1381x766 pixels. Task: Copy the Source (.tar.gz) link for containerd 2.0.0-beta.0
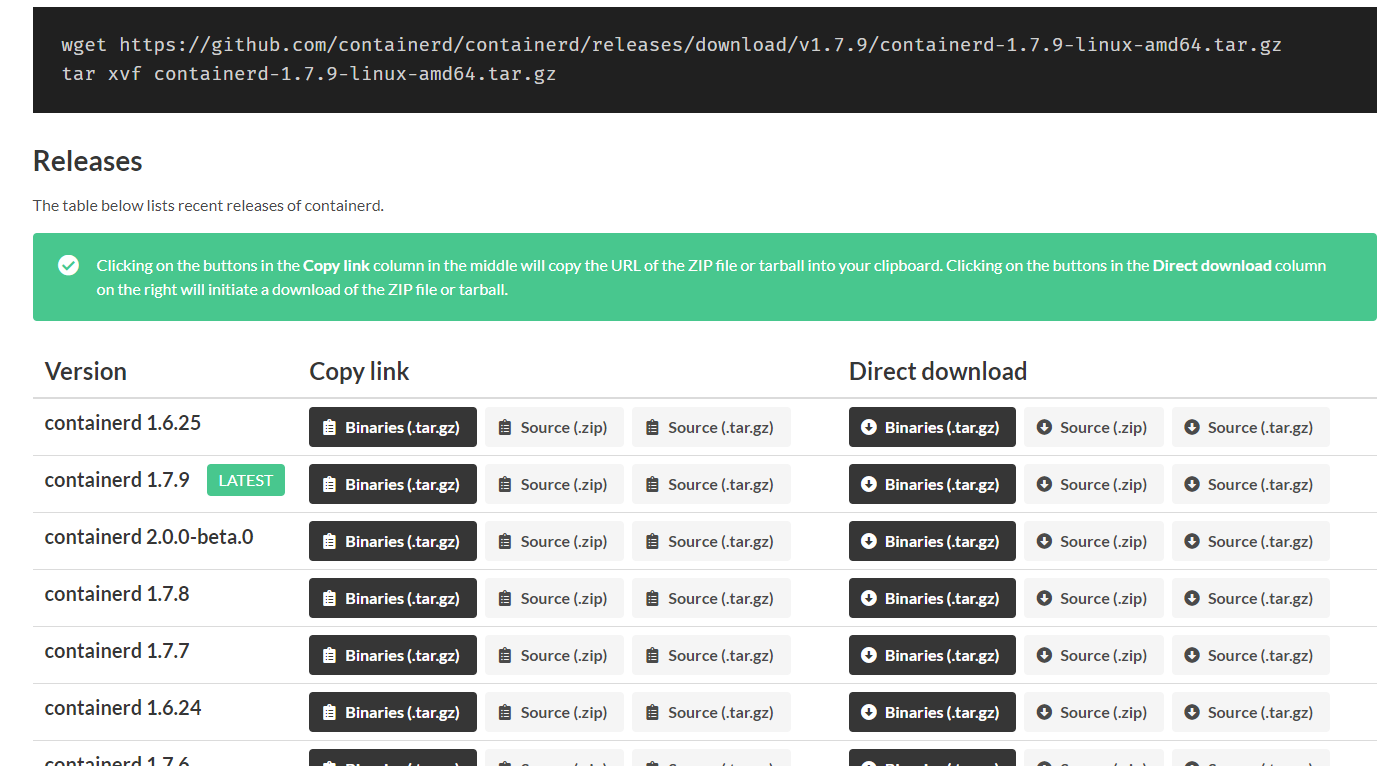pyautogui.click(x=711, y=541)
